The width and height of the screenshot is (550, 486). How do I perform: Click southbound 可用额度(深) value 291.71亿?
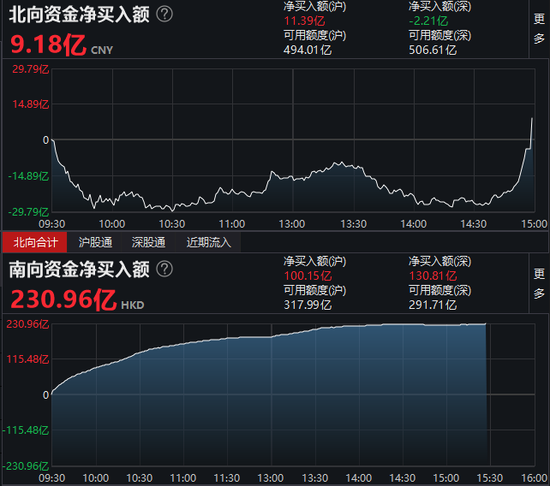coord(432,305)
